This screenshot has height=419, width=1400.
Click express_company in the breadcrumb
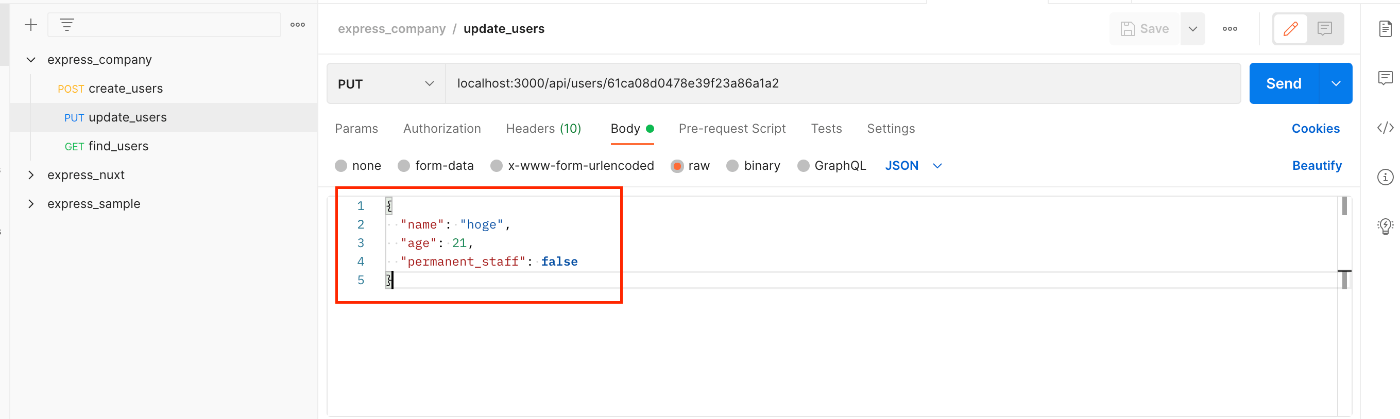click(392, 29)
